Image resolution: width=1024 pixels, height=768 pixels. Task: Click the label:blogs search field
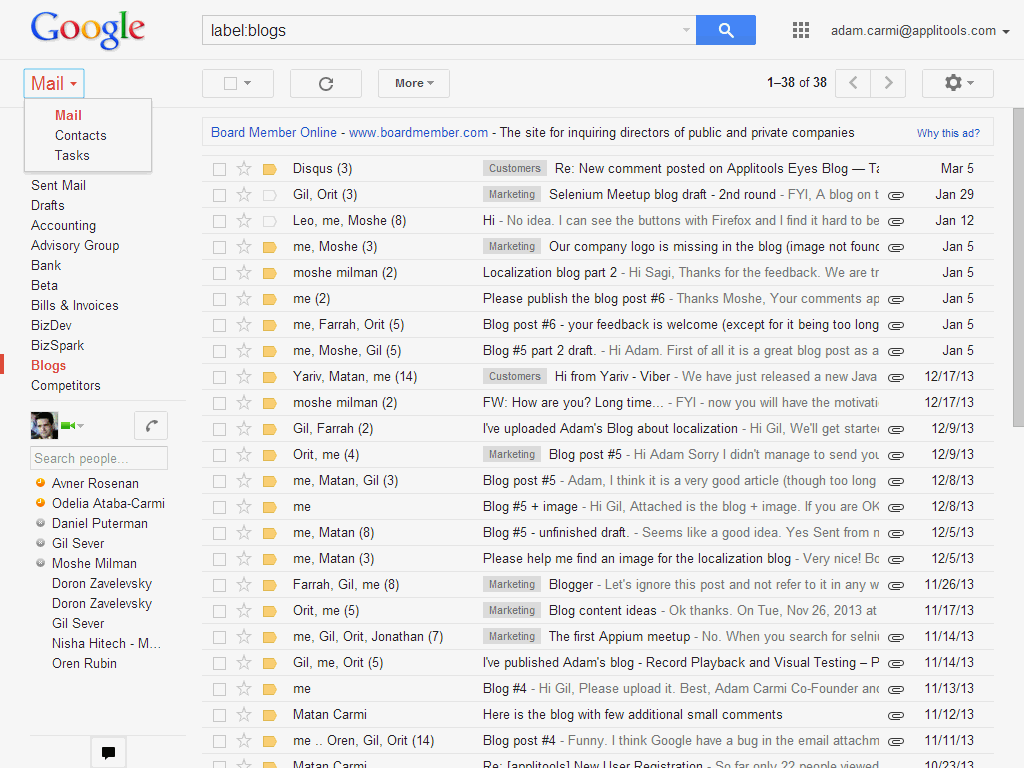[444, 30]
